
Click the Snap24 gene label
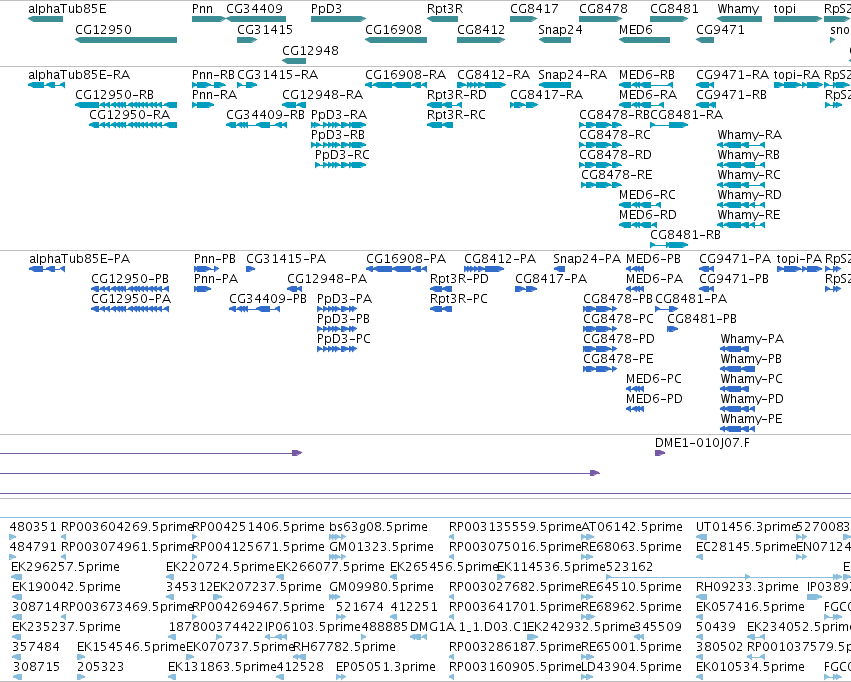(x=560, y=30)
